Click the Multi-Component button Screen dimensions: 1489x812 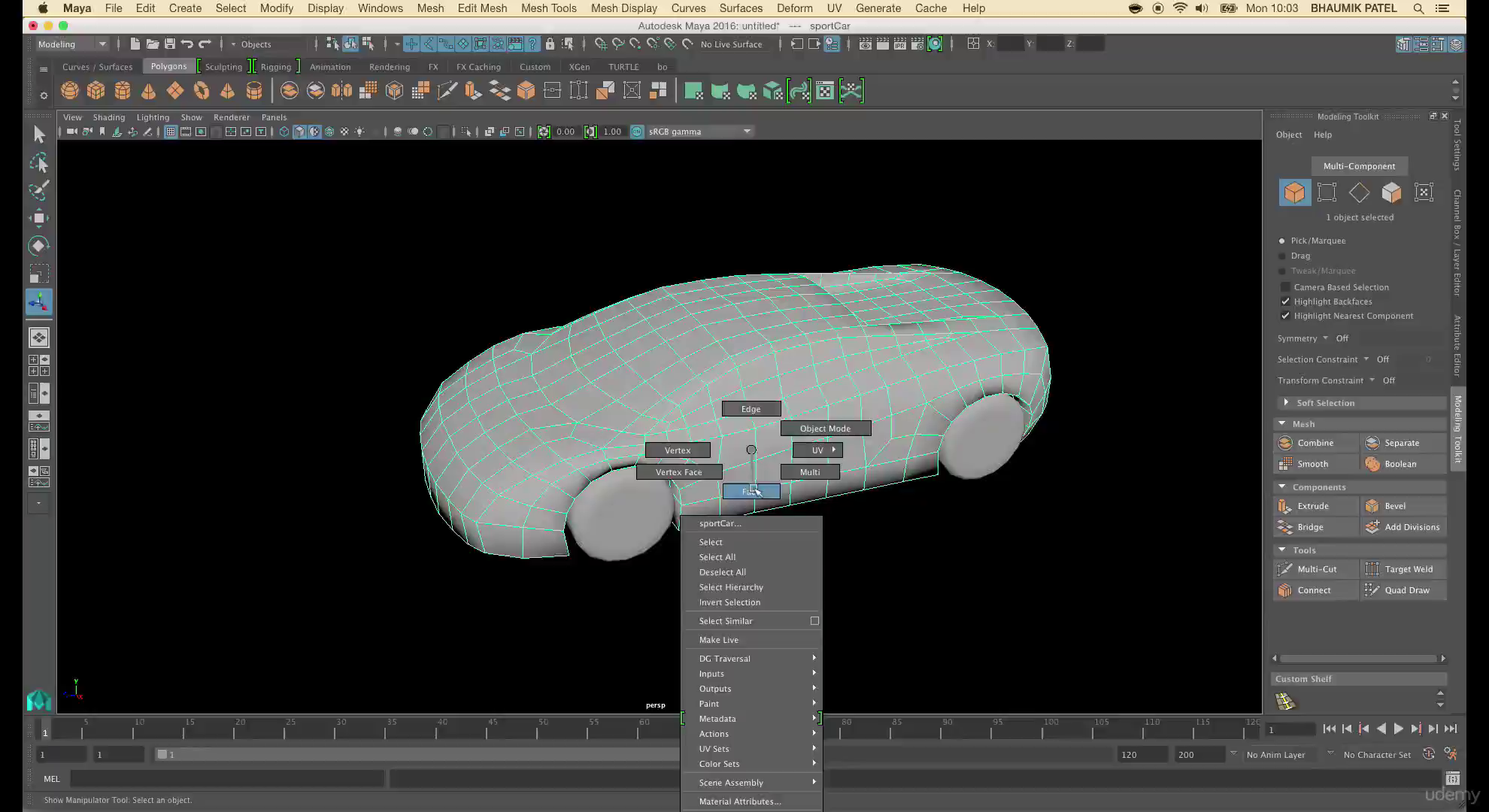coord(1359,166)
